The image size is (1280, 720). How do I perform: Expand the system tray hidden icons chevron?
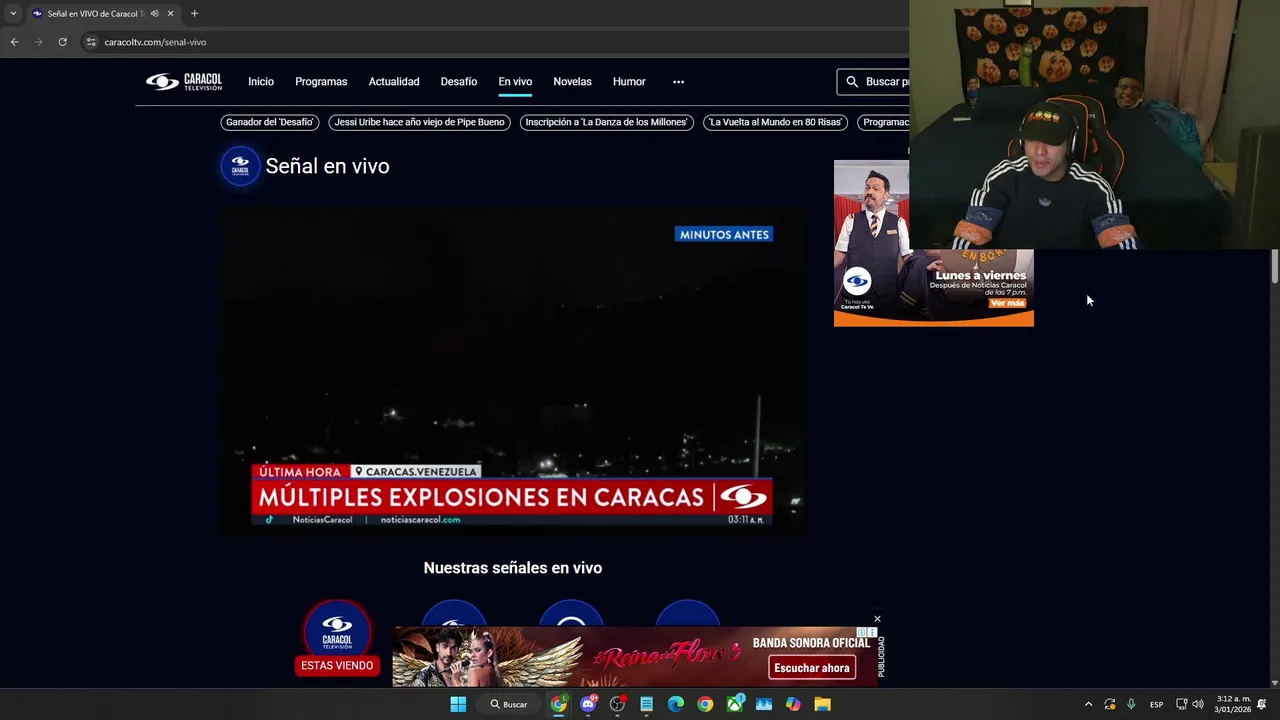pyautogui.click(x=1088, y=704)
